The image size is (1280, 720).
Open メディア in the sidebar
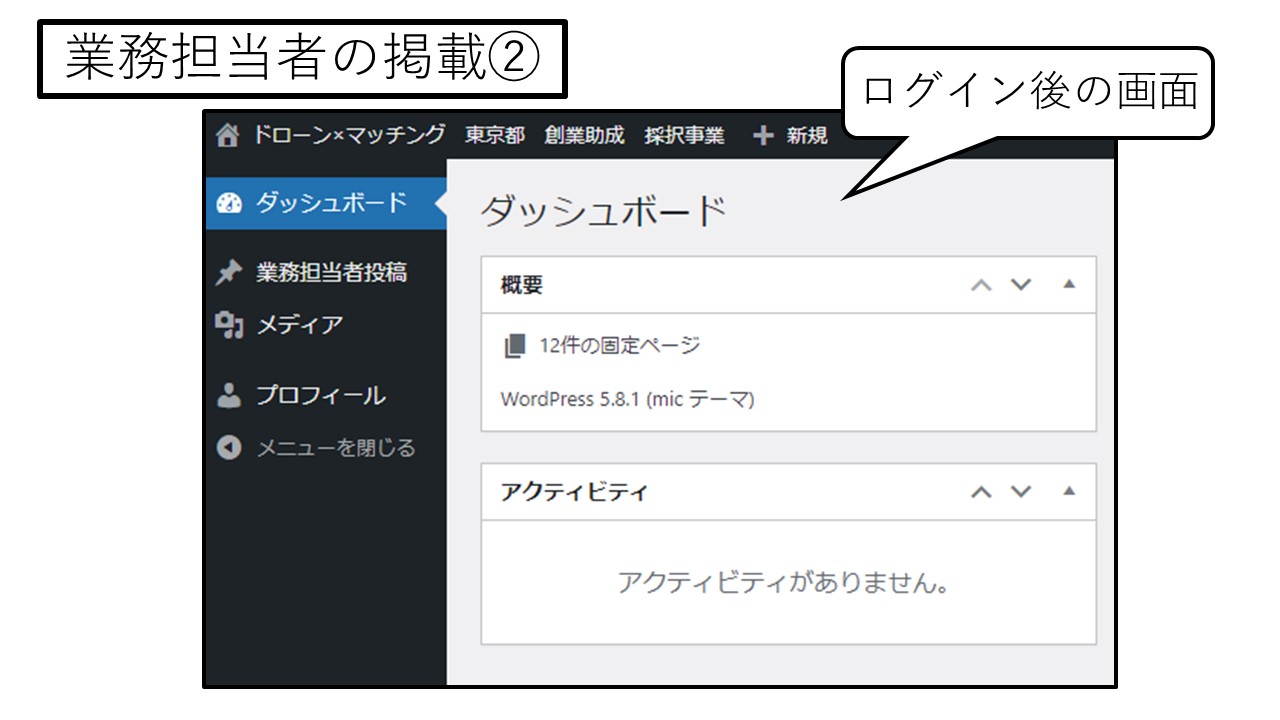(300, 325)
